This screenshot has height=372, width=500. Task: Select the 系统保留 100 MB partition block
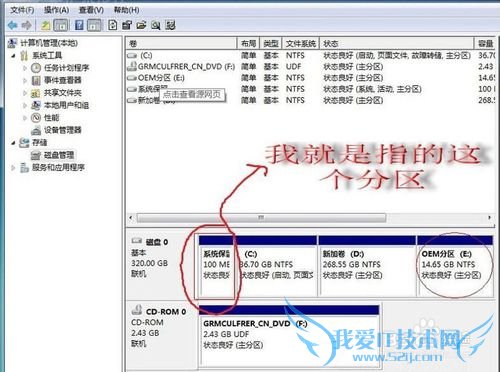216,266
